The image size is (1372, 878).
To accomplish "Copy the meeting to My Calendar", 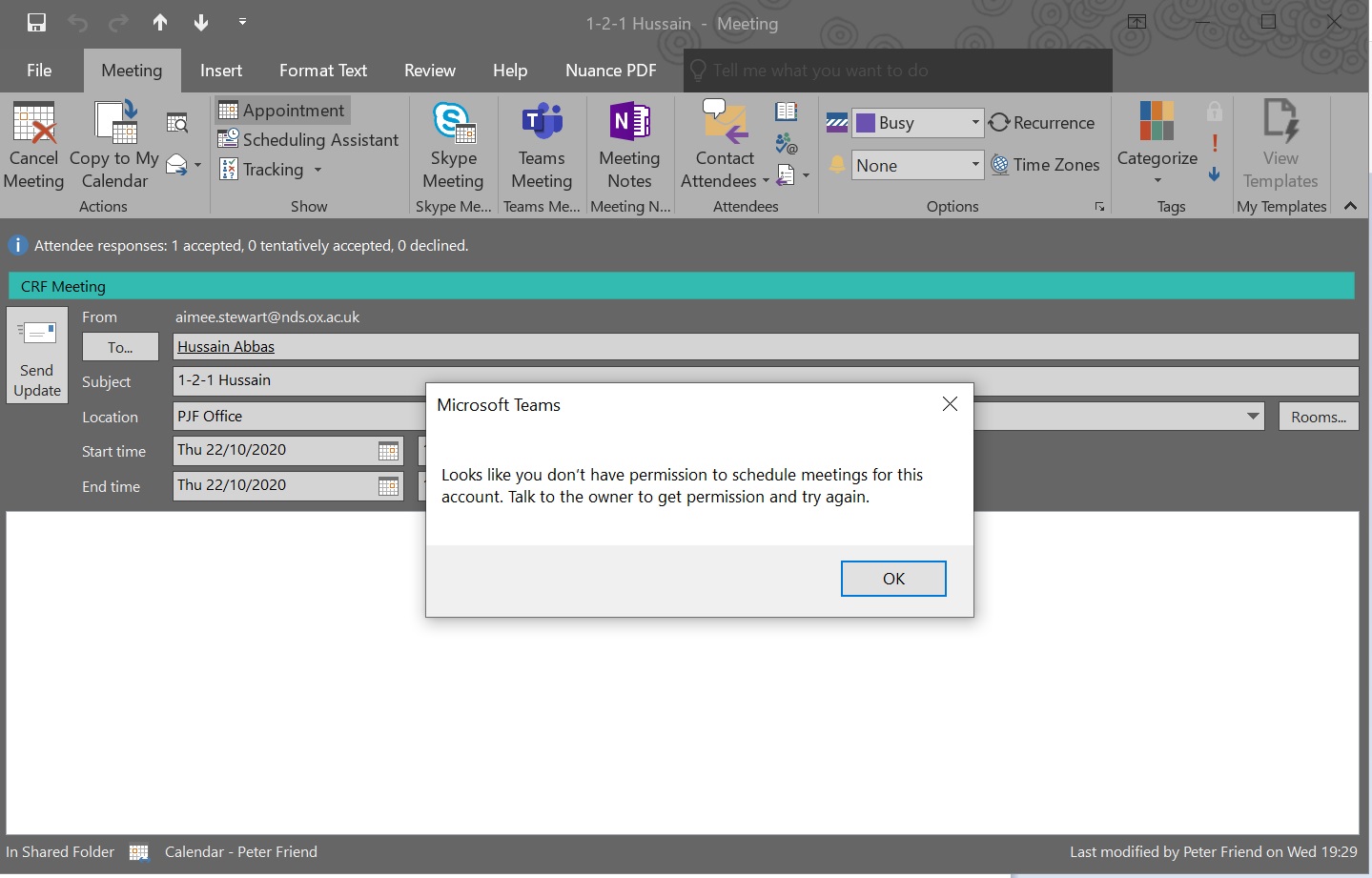I will (114, 146).
